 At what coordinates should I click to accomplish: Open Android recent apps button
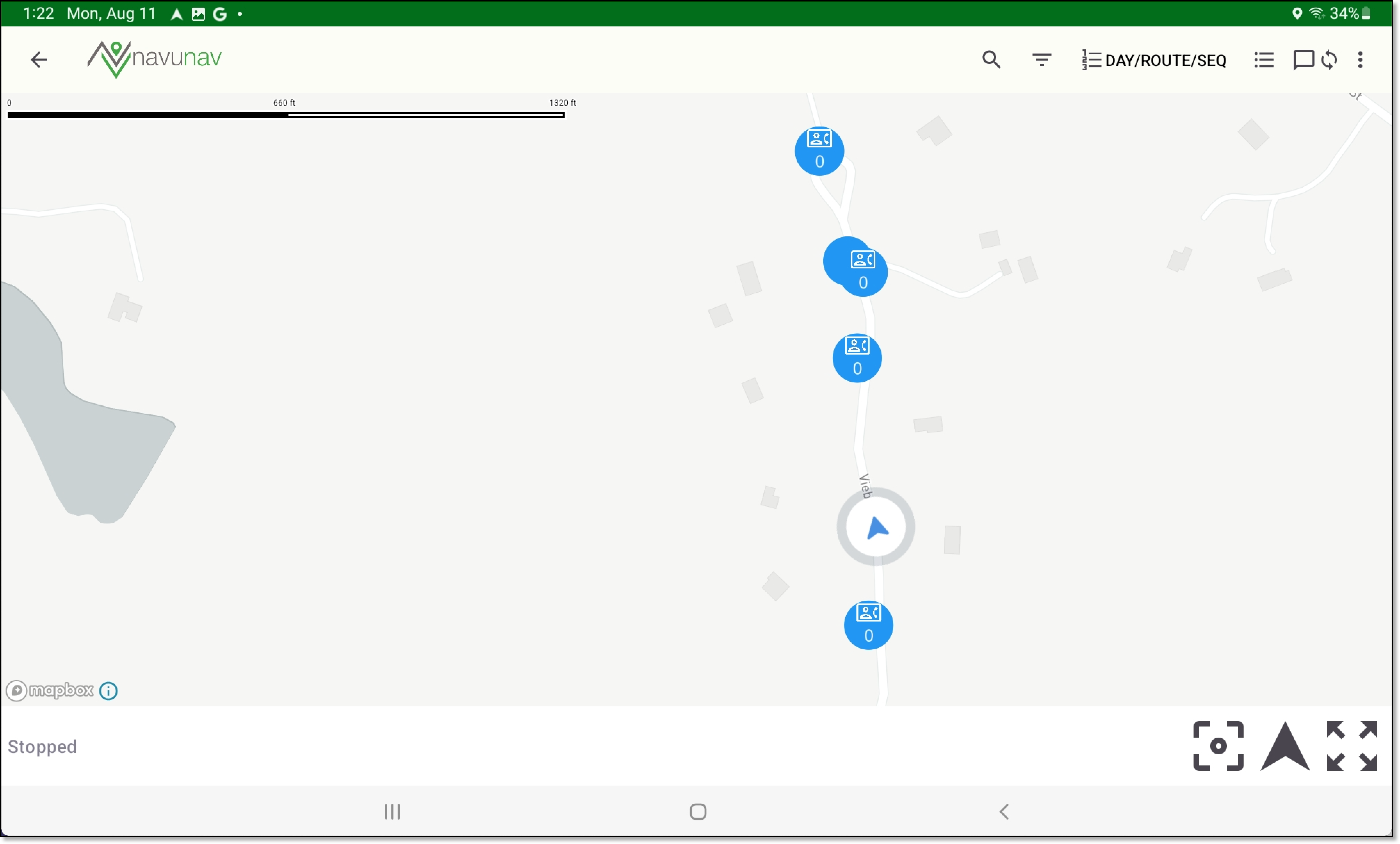(x=392, y=812)
